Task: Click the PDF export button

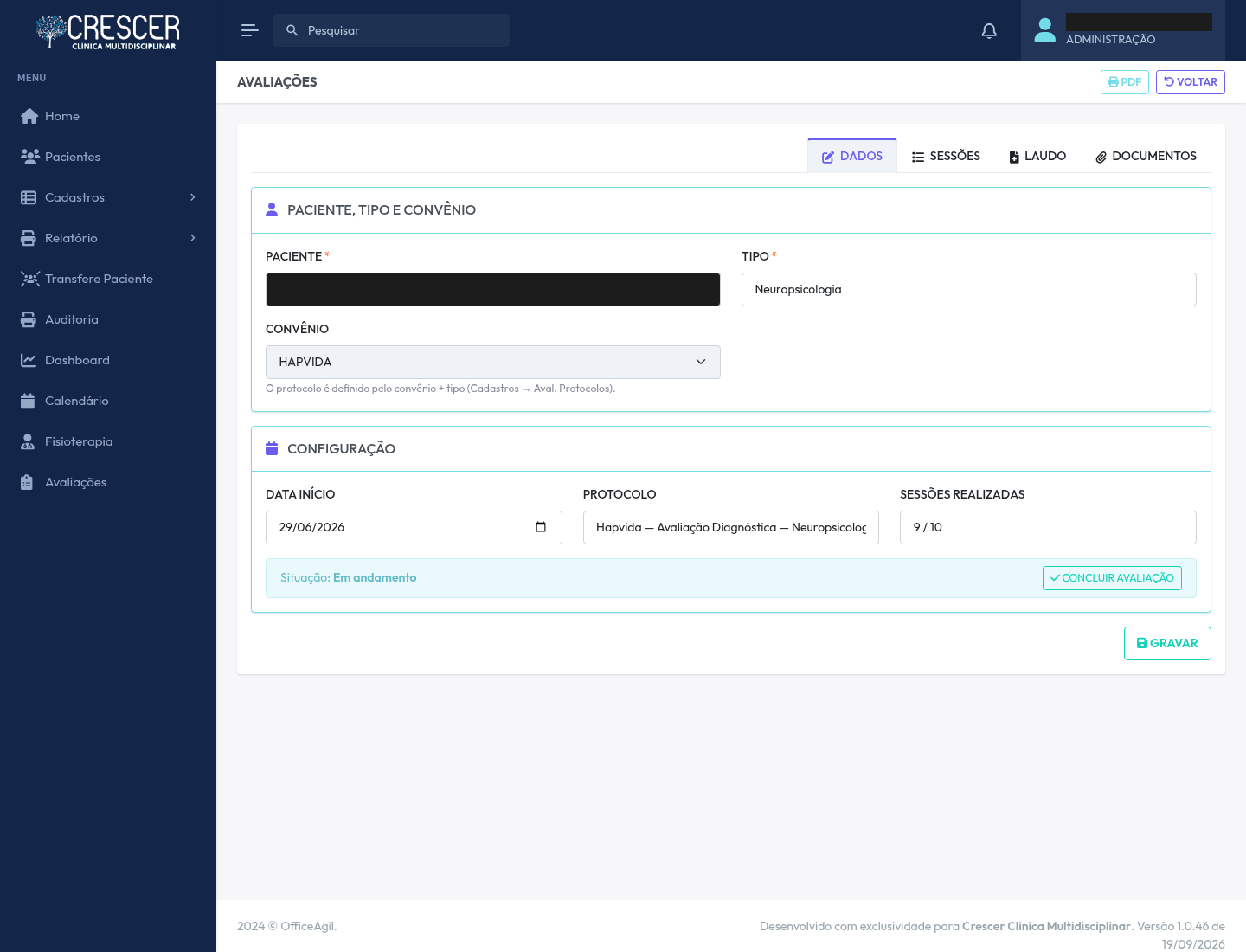Action: pyautogui.click(x=1125, y=82)
